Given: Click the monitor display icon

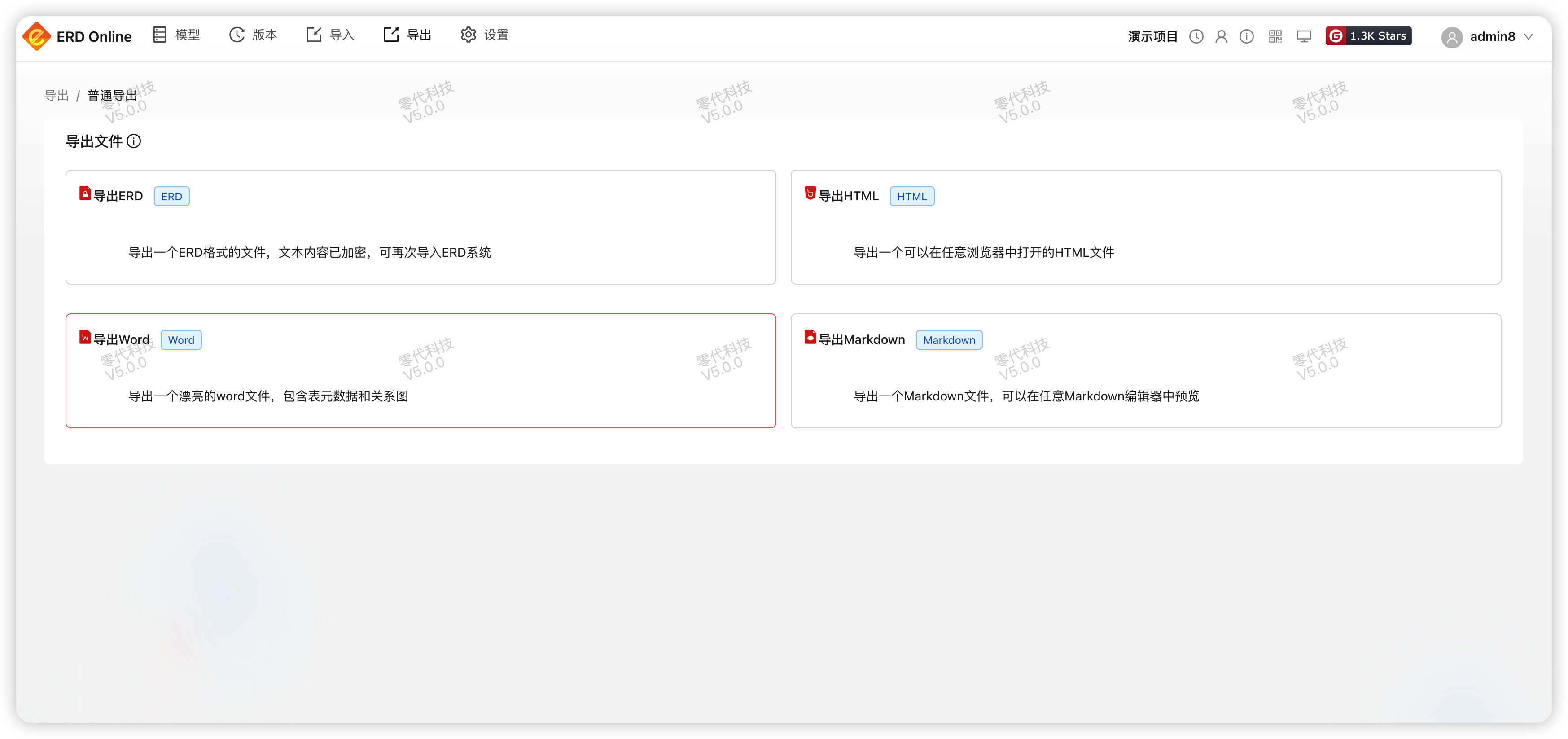Looking at the screenshot, I should tap(1304, 36).
